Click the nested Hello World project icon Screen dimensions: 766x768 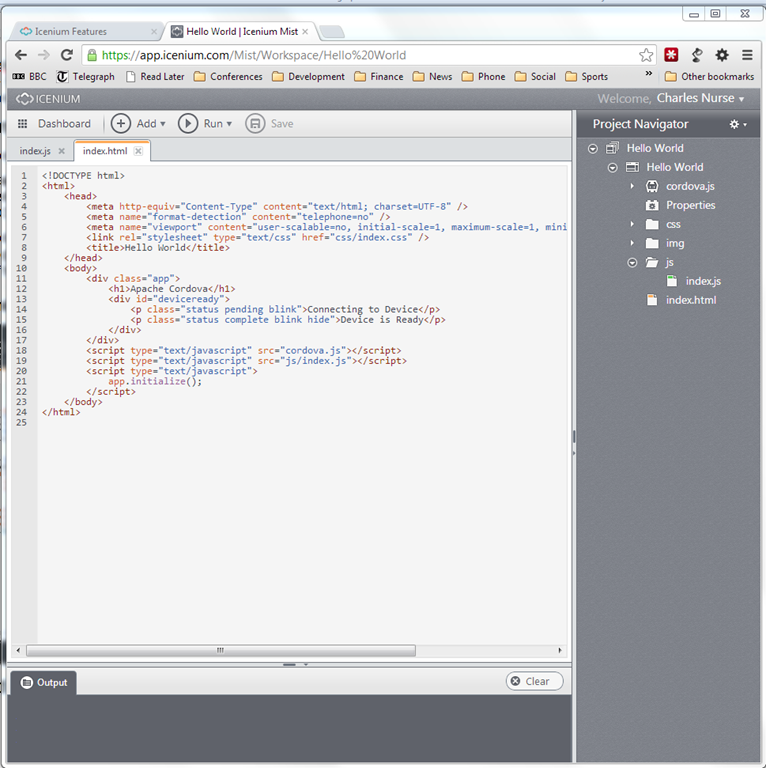click(x=632, y=167)
